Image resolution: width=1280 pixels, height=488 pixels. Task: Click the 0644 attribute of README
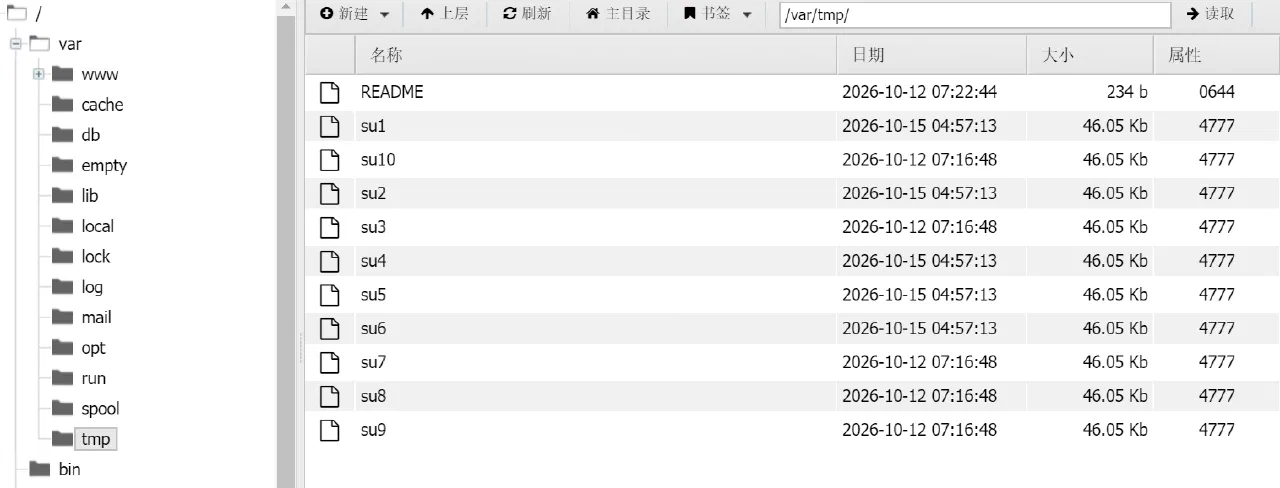(1216, 92)
